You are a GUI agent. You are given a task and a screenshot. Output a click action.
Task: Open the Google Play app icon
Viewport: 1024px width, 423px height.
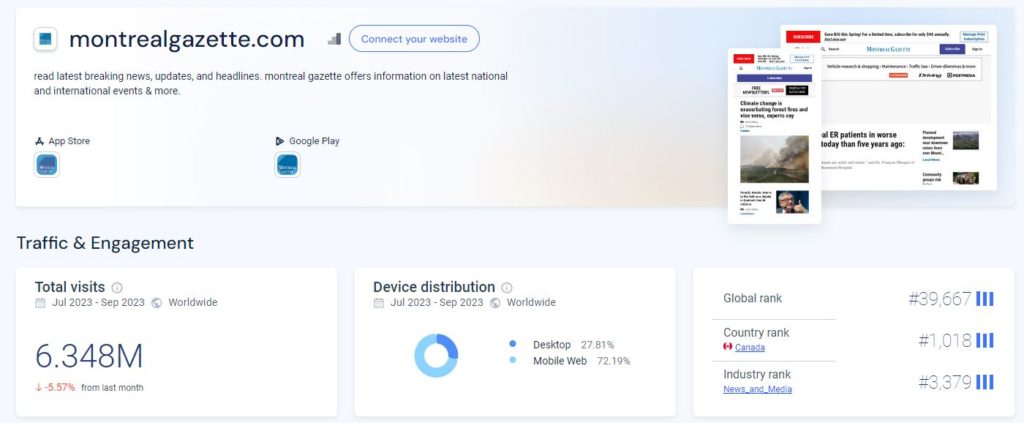click(x=287, y=164)
